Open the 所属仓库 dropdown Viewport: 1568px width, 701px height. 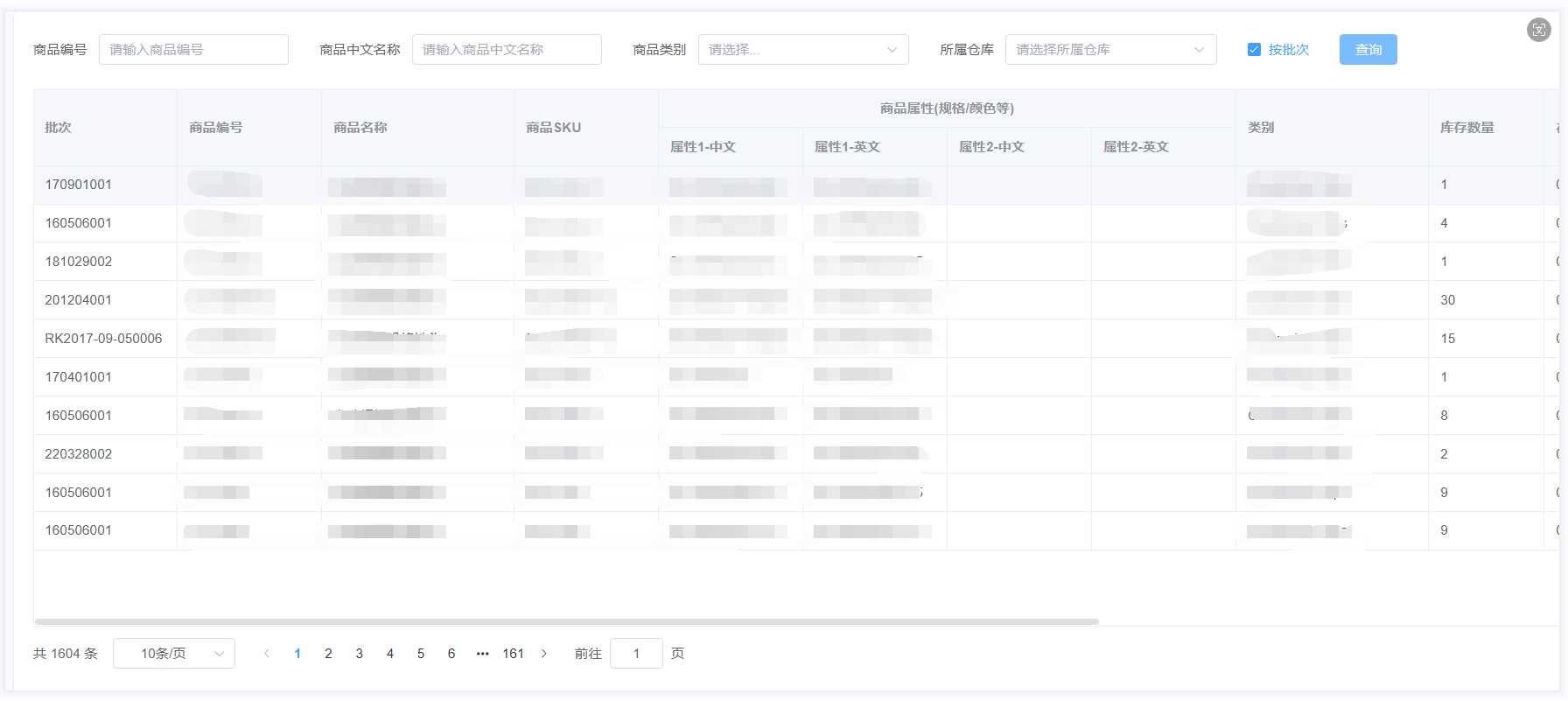pyautogui.click(x=1110, y=50)
